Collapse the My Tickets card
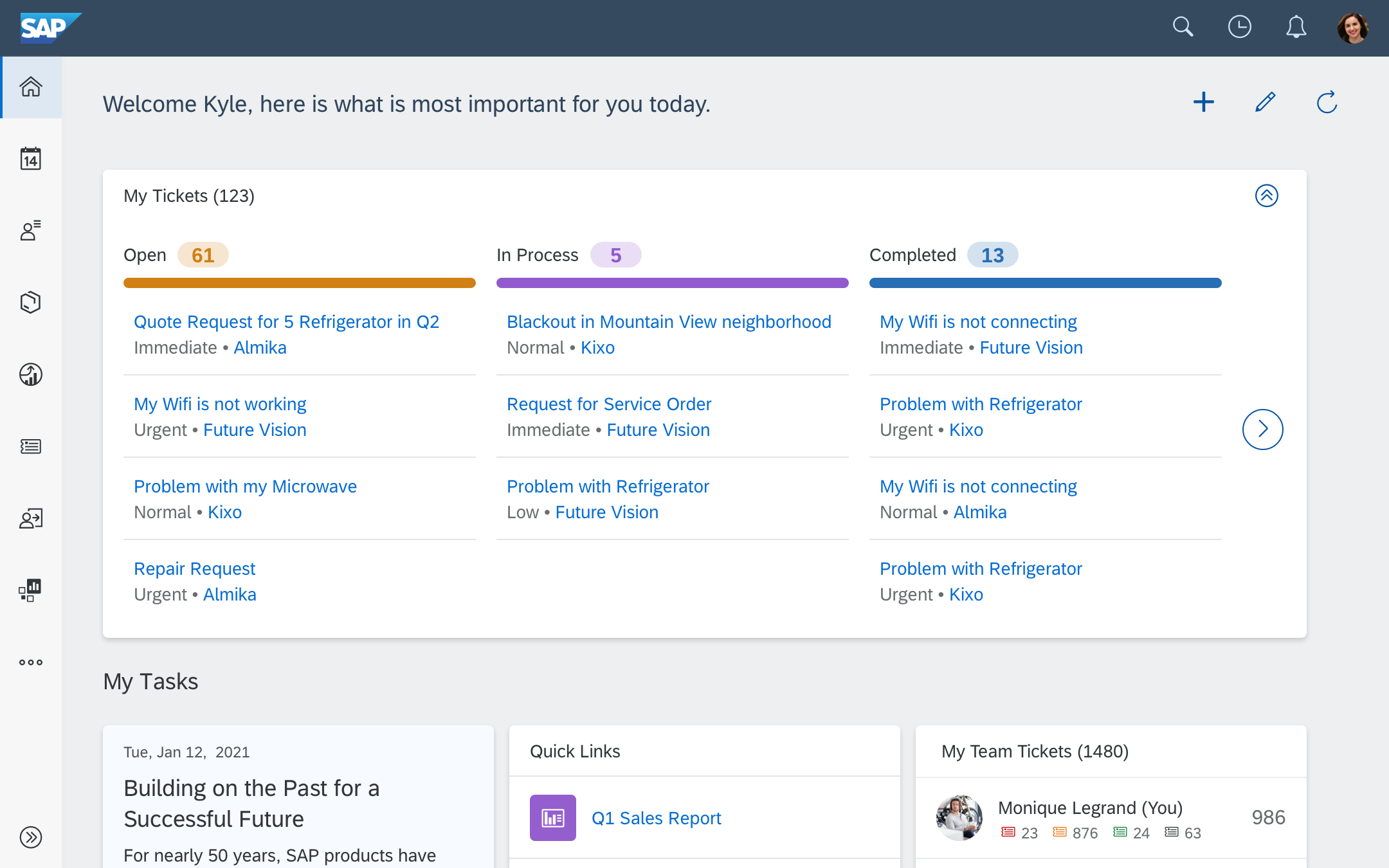Screen dimensions: 1389x868 [x=1266, y=195]
